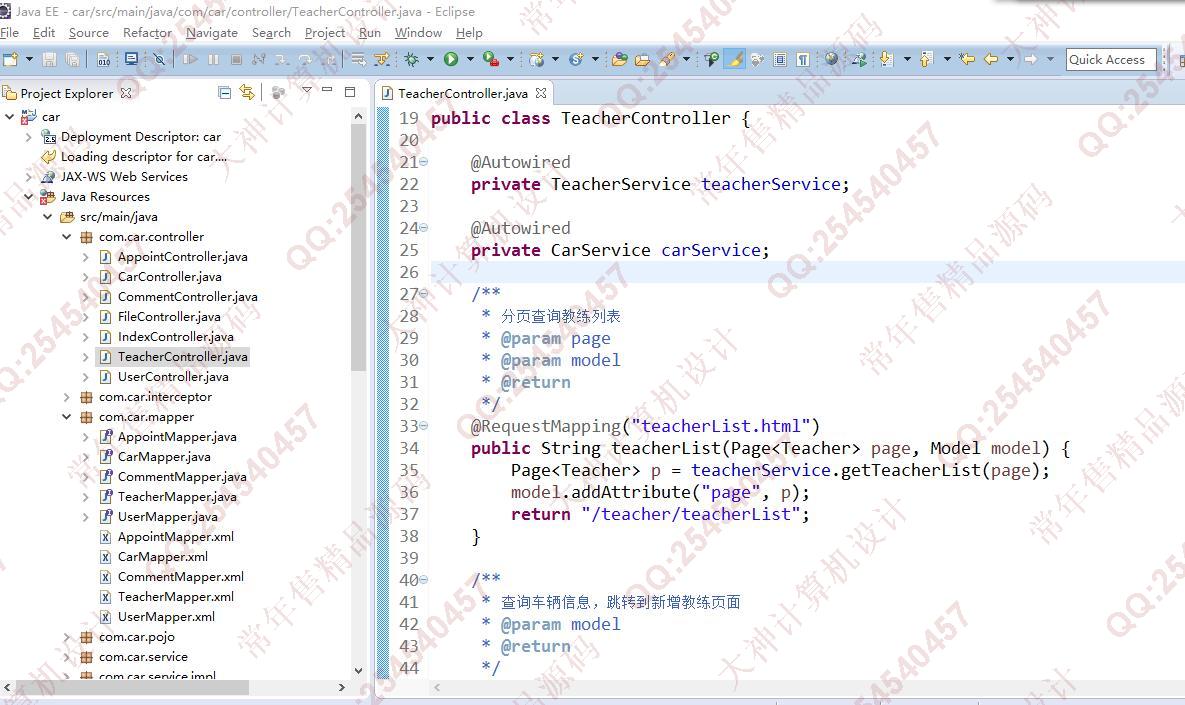Viewport: 1185px width, 705px height.
Task: Click the Debug bug icon
Action: (412, 59)
